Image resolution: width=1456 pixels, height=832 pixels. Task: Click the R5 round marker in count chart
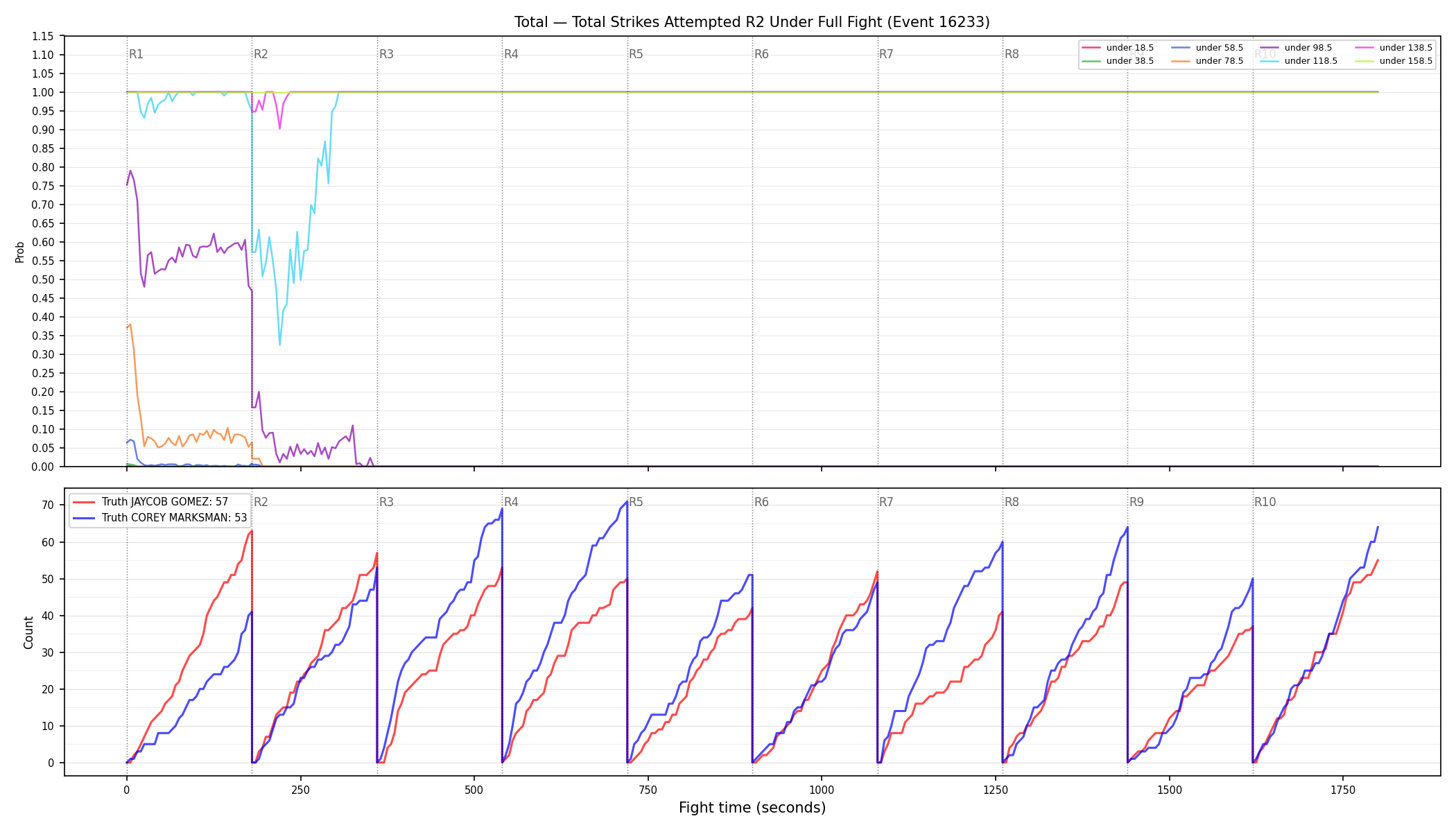click(x=636, y=502)
